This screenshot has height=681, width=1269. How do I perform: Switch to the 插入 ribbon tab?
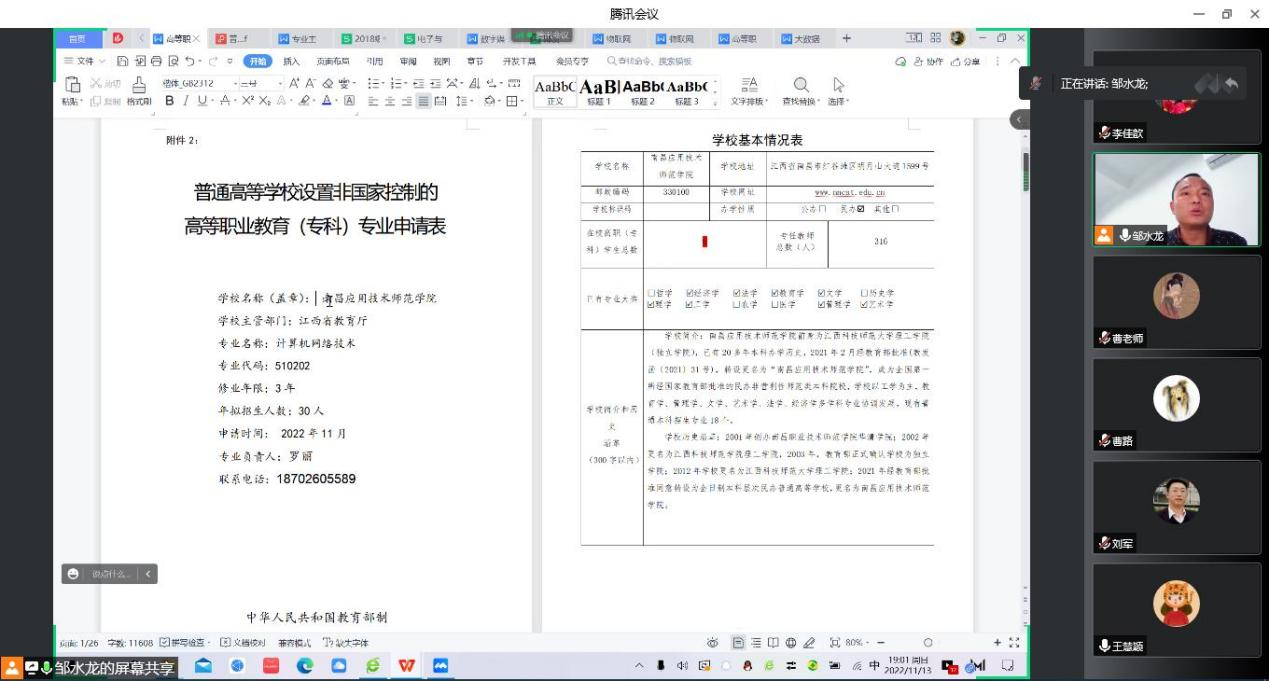point(292,60)
